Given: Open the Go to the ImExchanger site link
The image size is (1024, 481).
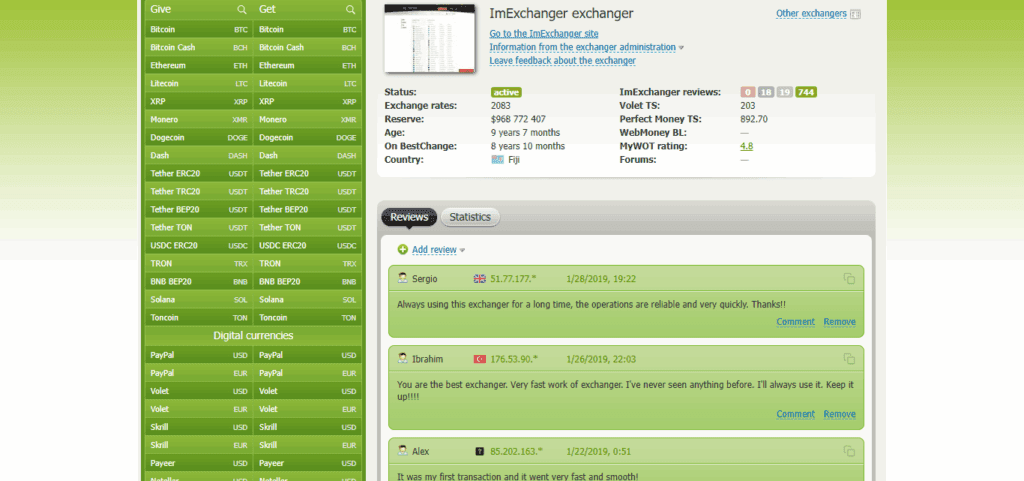Looking at the screenshot, I should [x=544, y=34].
